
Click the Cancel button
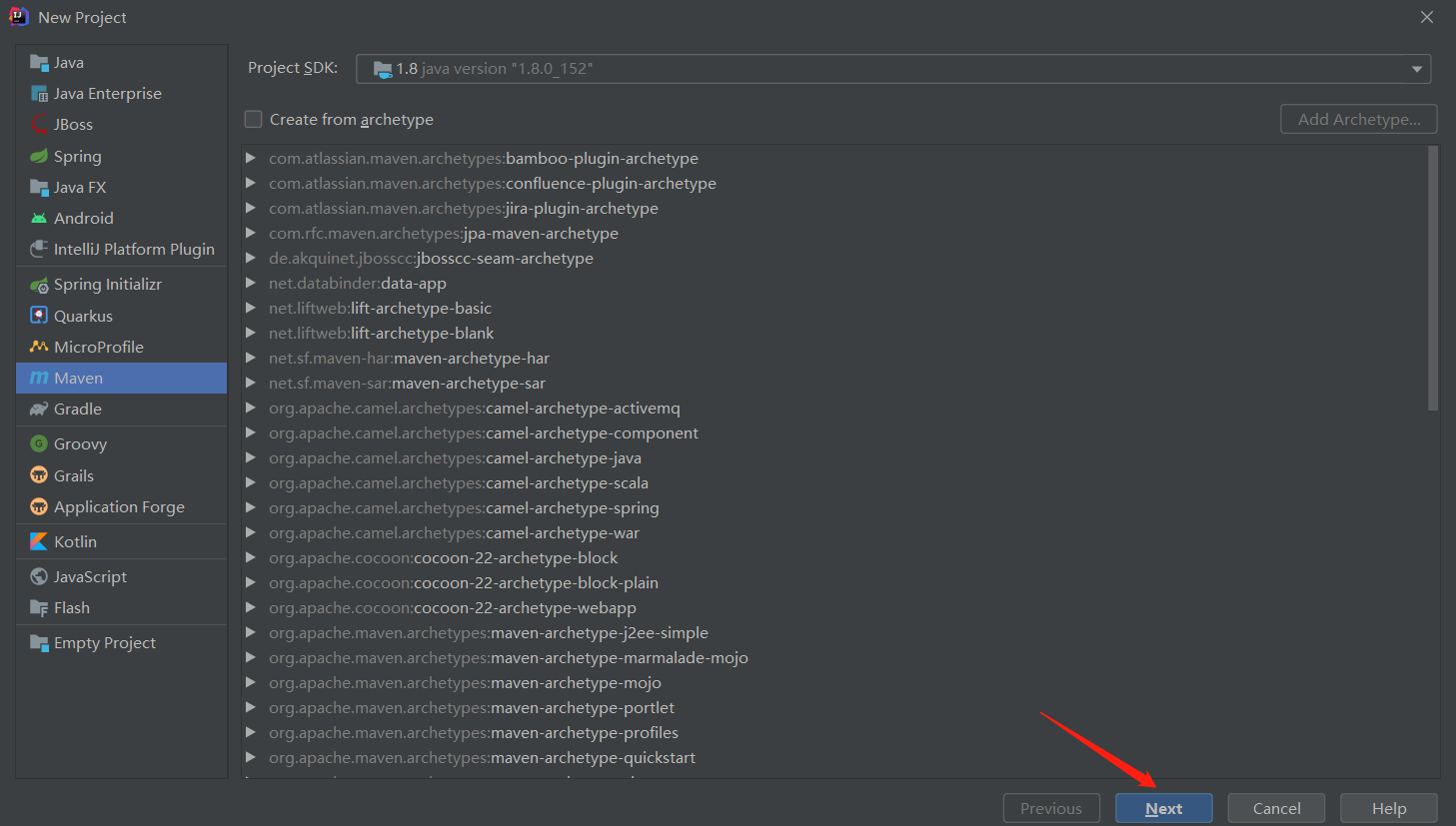[1277, 808]
